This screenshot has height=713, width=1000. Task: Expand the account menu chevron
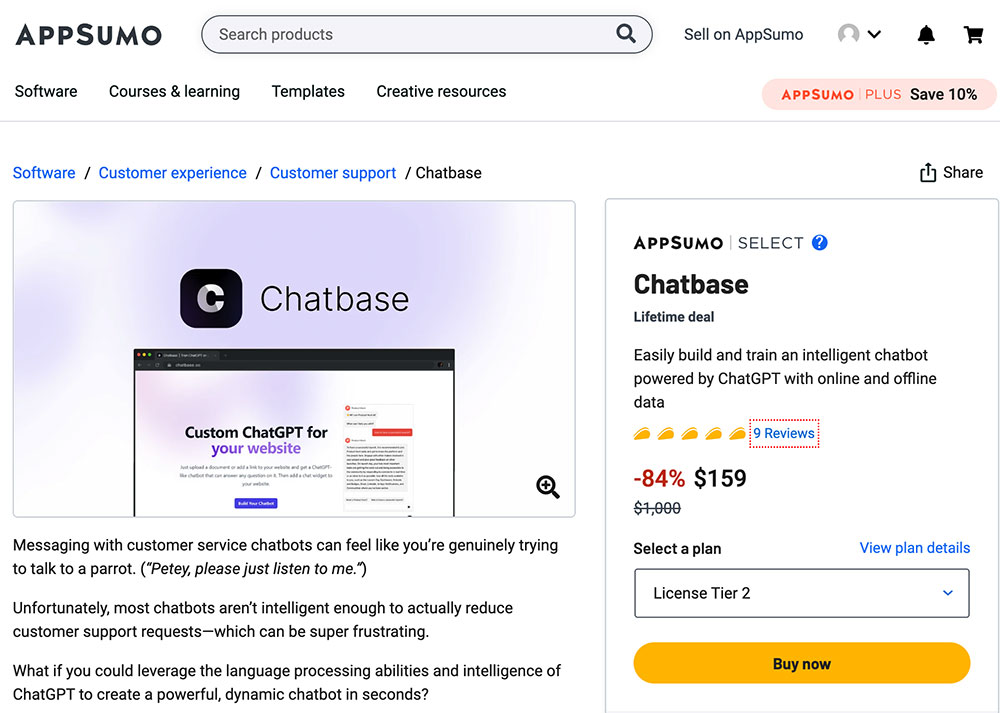point(871,34)
